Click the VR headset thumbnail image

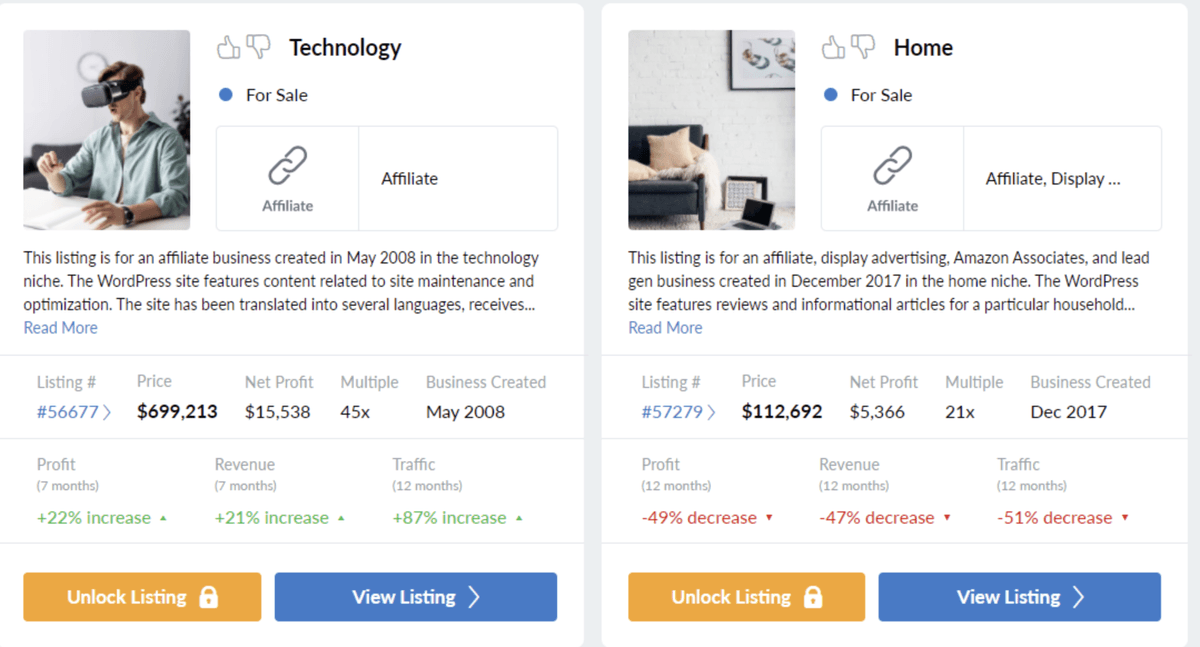(x=107, y=130)
